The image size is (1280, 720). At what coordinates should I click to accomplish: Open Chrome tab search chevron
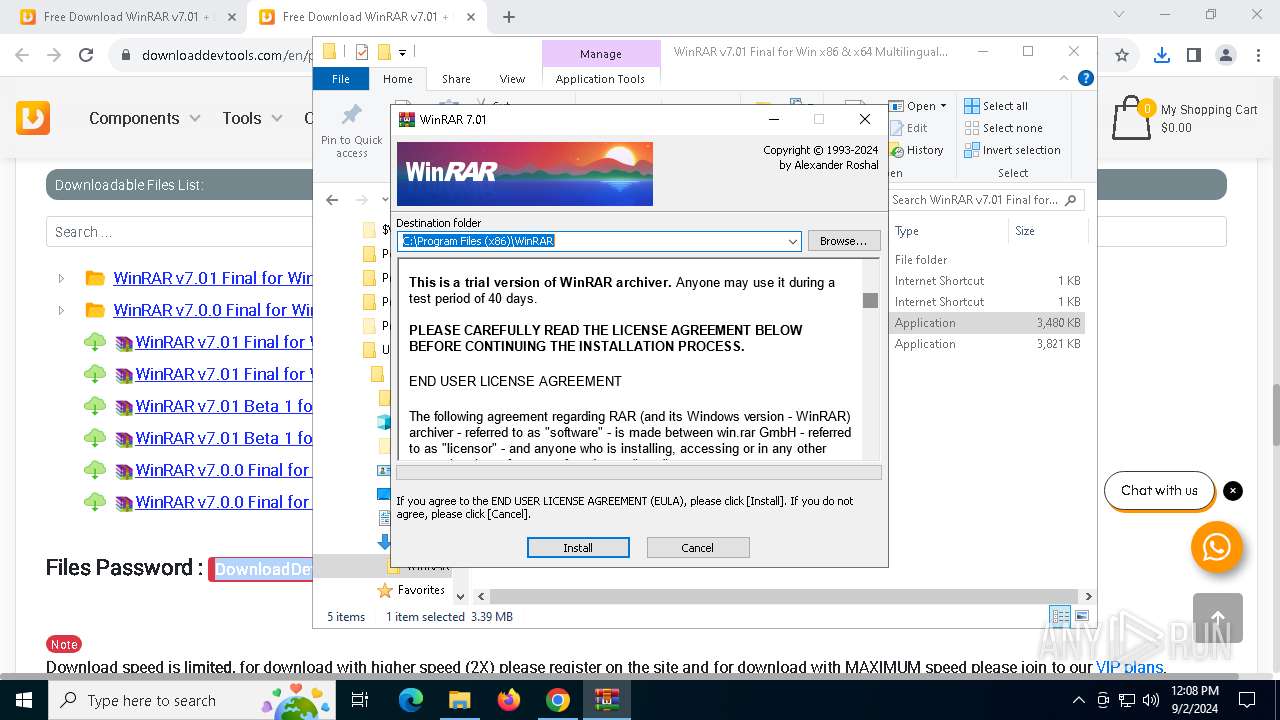(1120, 14)
